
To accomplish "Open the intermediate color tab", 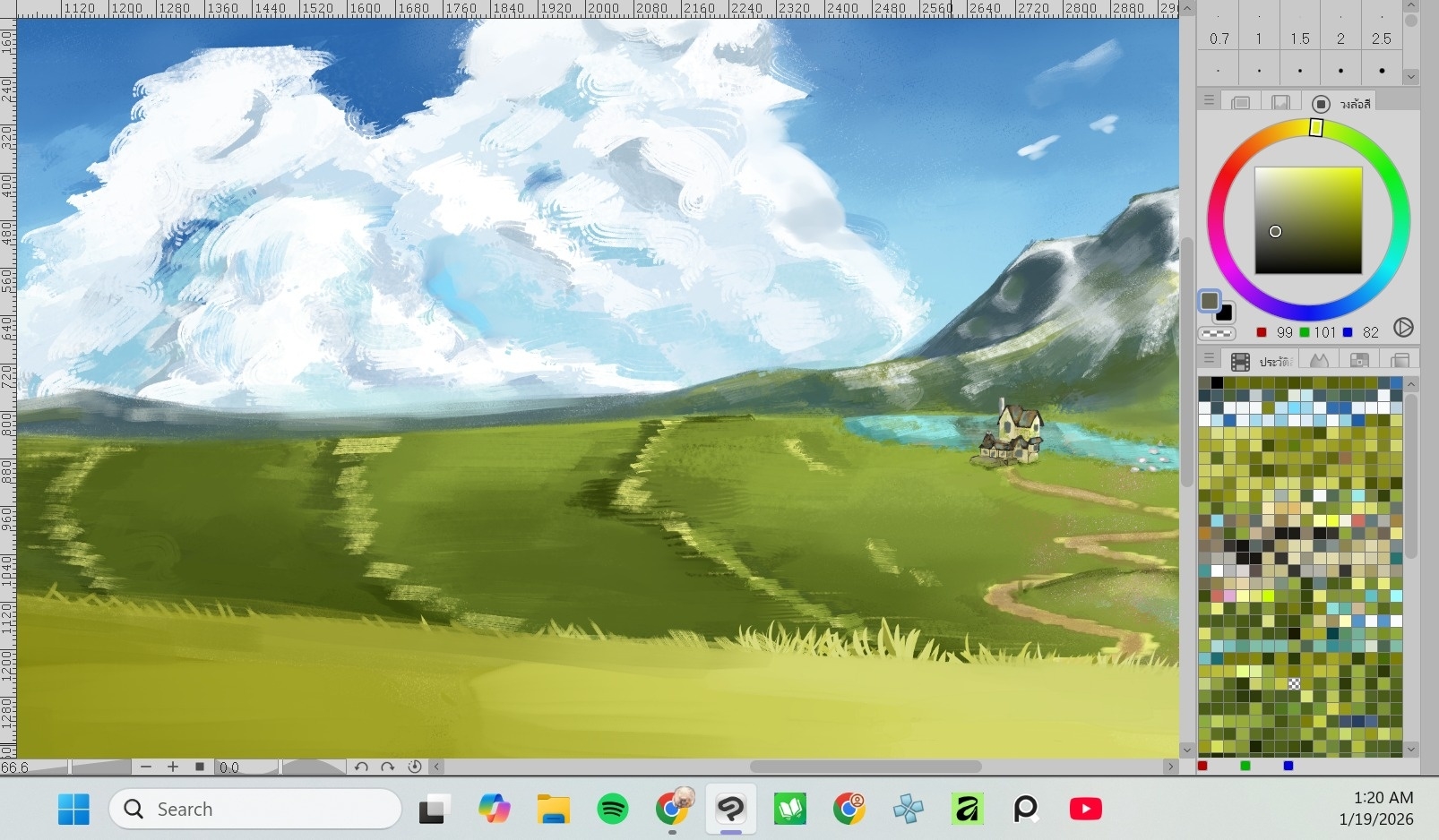I will pos(1359,360).
